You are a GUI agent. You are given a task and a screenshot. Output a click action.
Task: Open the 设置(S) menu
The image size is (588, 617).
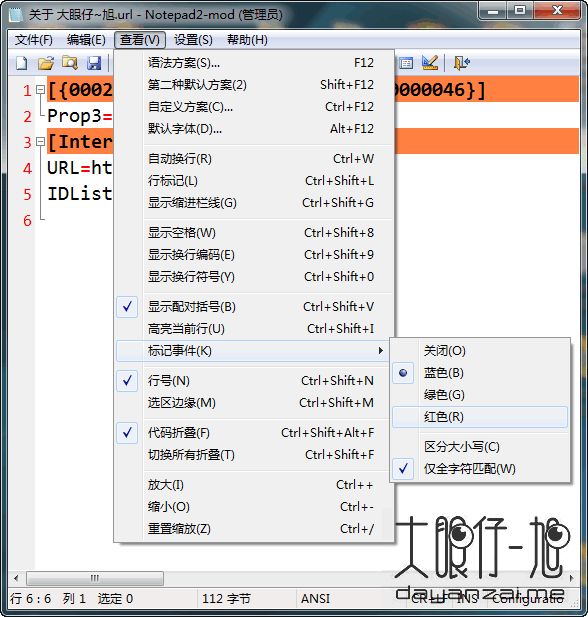(x=193, y=40)
